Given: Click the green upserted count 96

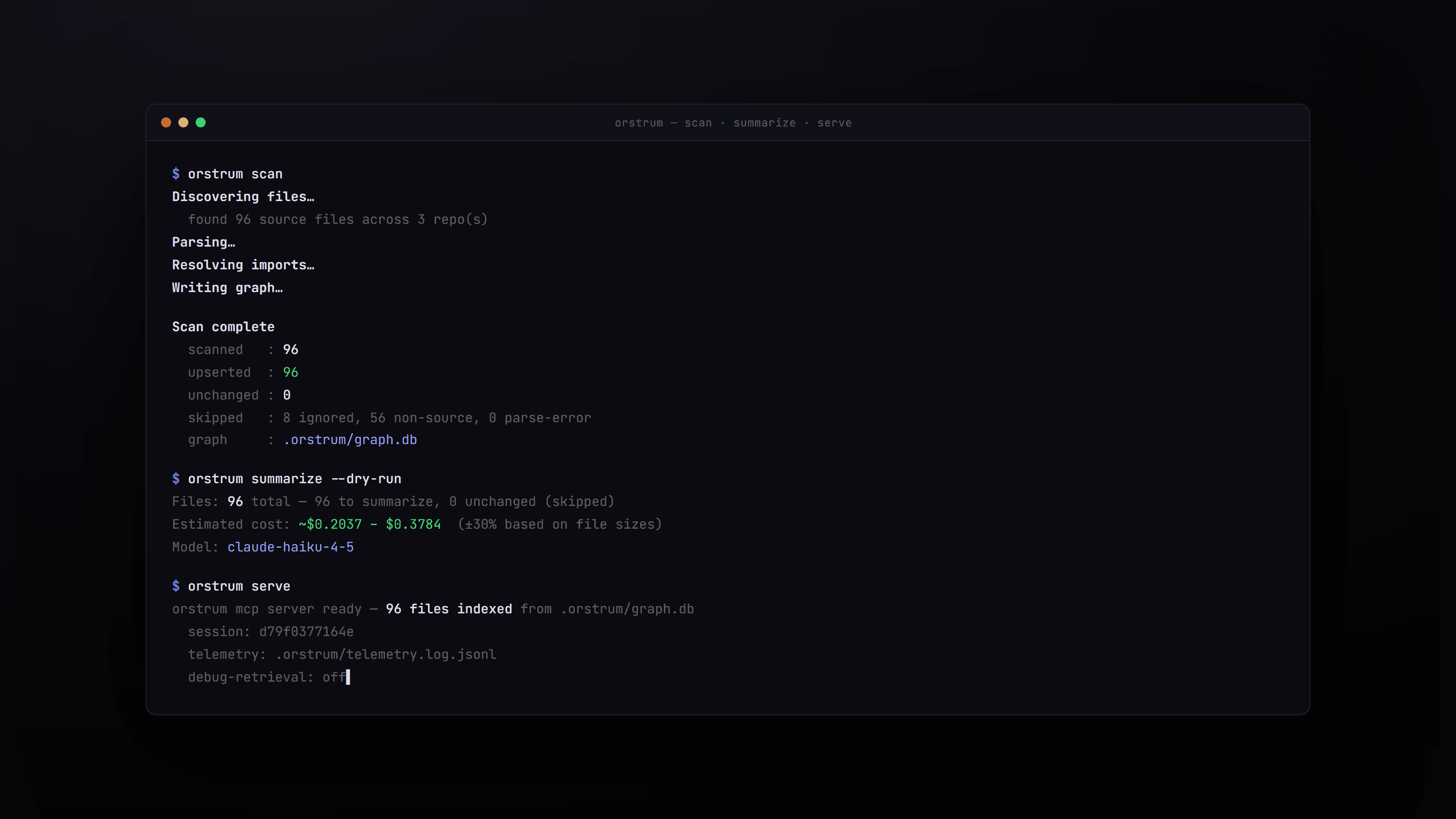Looking at the screenshot, I should (x=291, y=373).
